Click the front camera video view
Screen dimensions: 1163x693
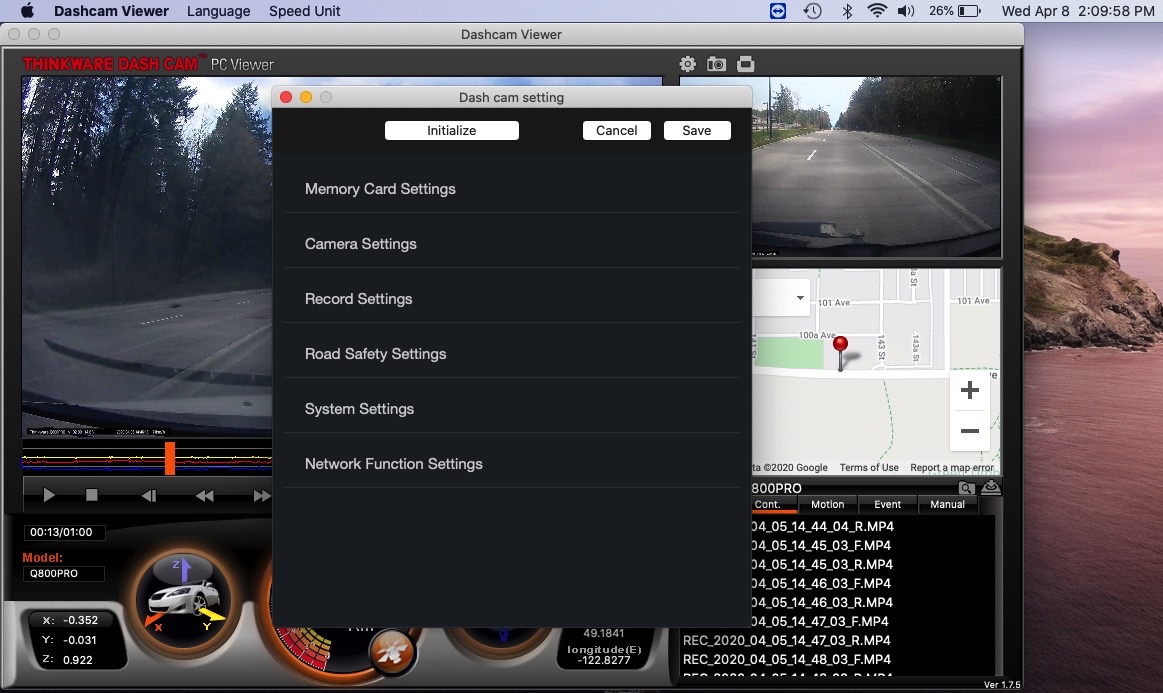[147, 256]
